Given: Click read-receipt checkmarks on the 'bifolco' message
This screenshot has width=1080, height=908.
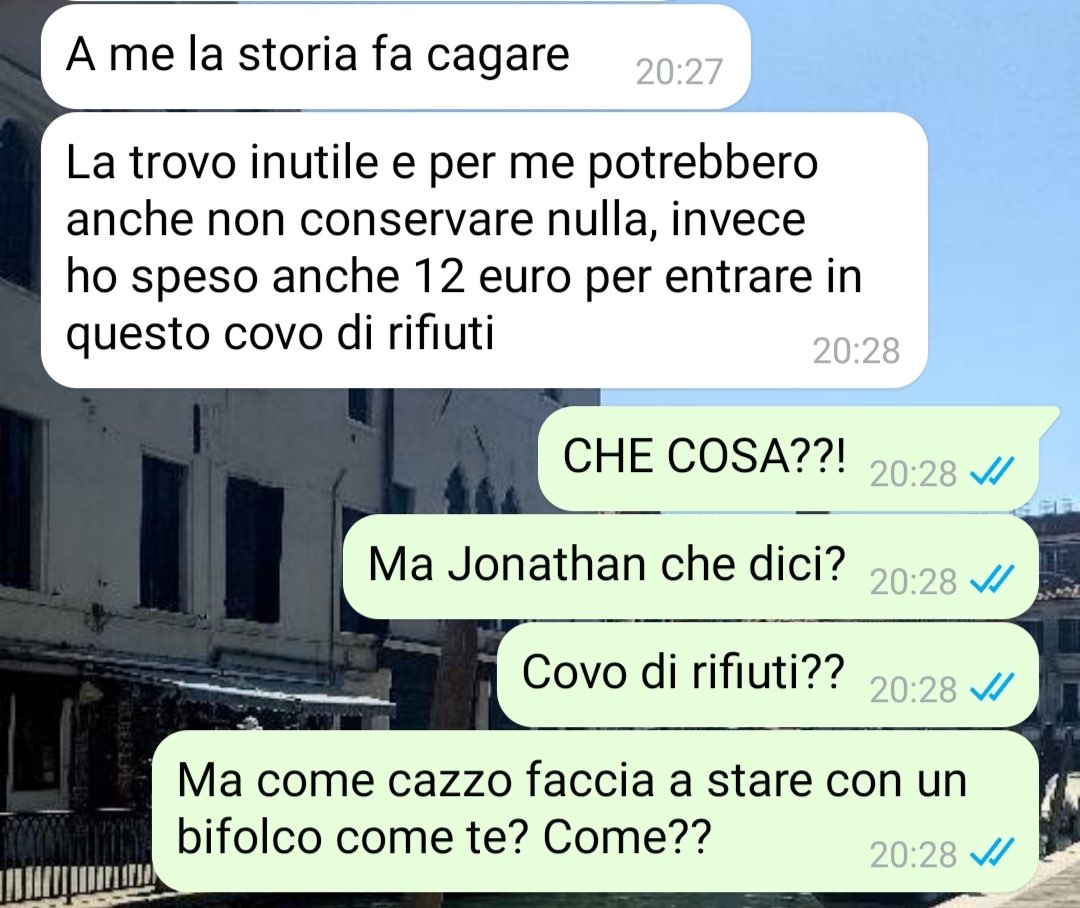Looking at the screenshot, I should [x=992, y=853].
